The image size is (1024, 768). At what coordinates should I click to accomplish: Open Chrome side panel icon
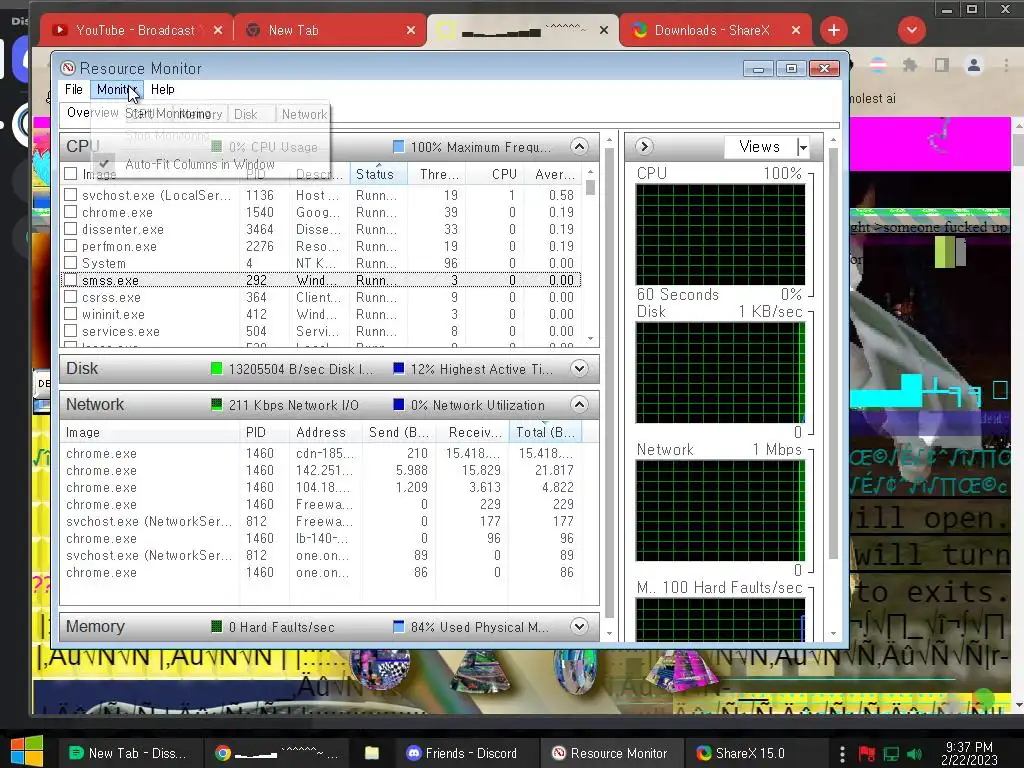tap(942, 65)
